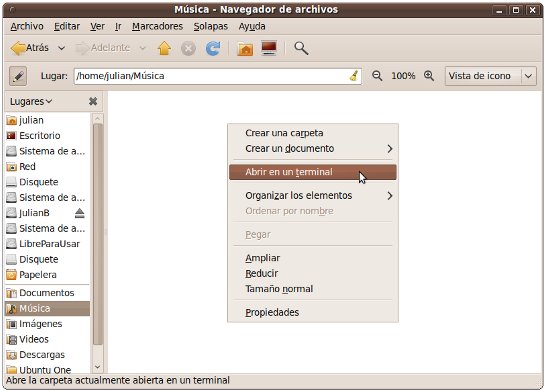This screenshot has width=545, height=391.
Task: Click into the Lugar path field
Action: (x=218, y=76)
